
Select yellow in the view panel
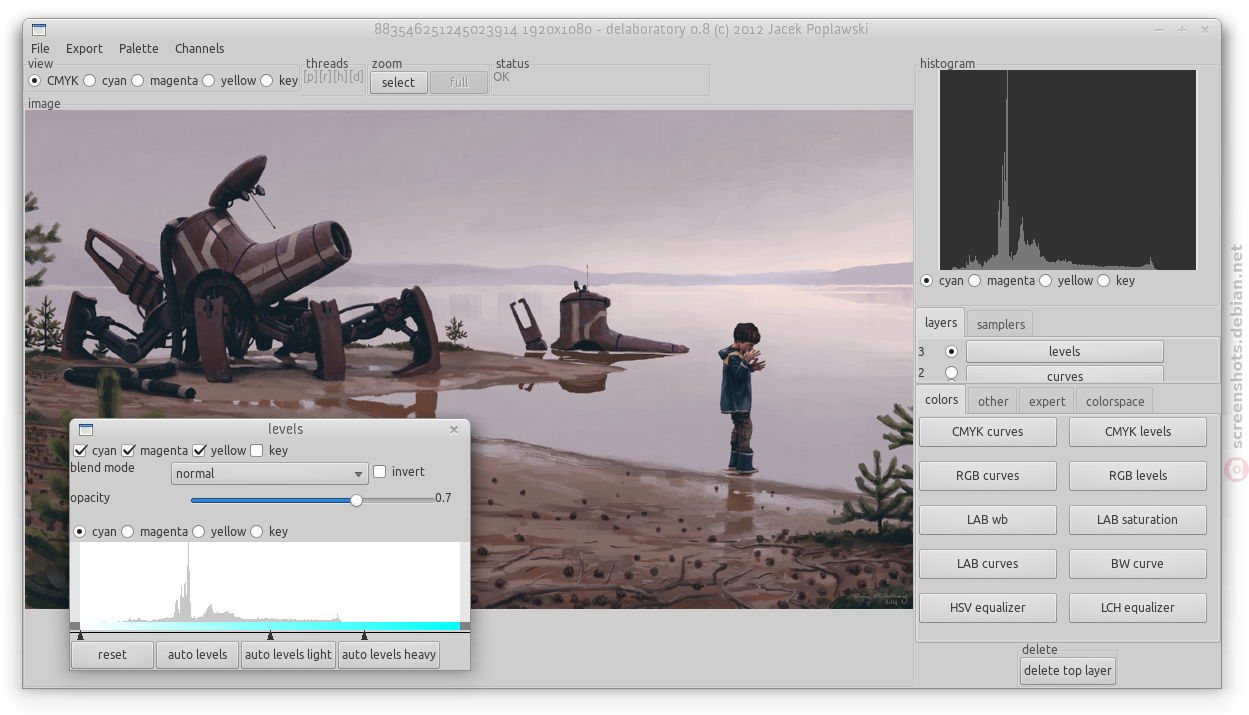click(x=208, y=81)
